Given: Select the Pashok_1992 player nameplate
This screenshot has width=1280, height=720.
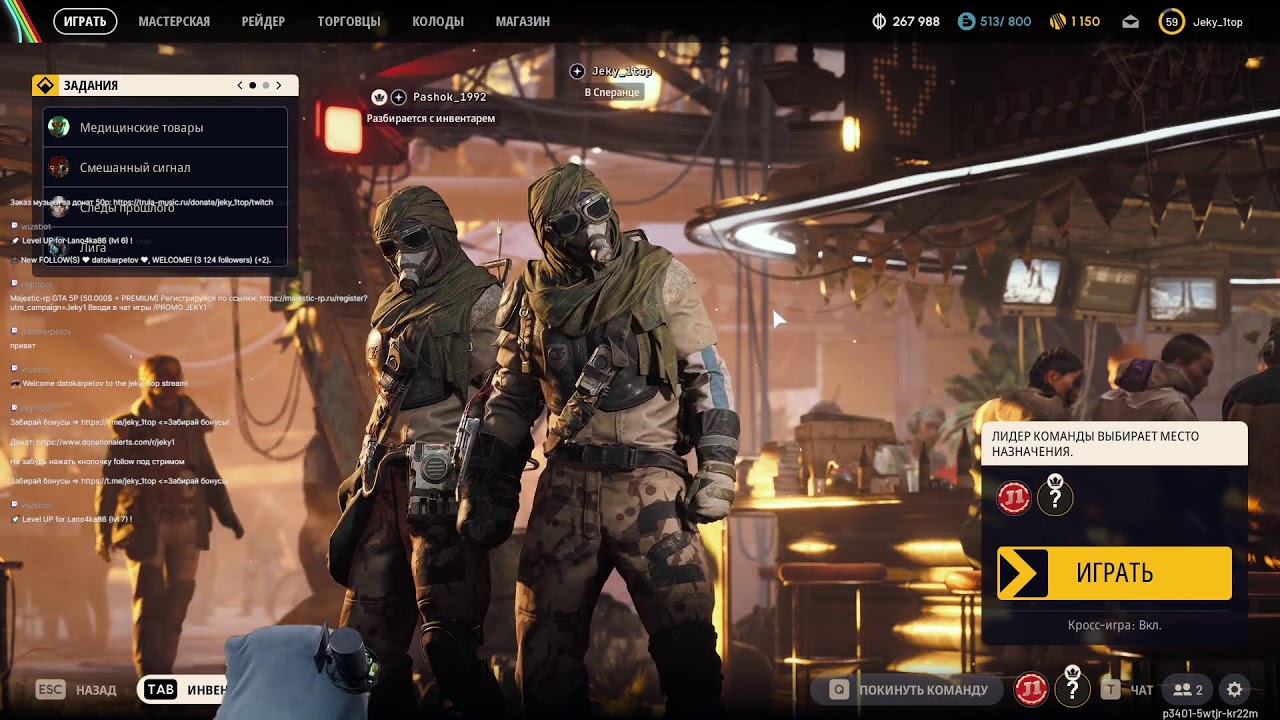Looking at the screenshot, I should click(449, 97).
